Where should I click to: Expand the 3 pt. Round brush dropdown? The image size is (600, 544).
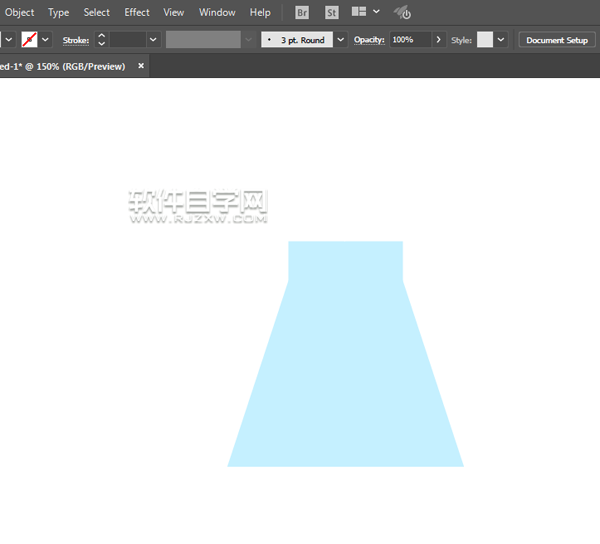click(x=341, y=40)
